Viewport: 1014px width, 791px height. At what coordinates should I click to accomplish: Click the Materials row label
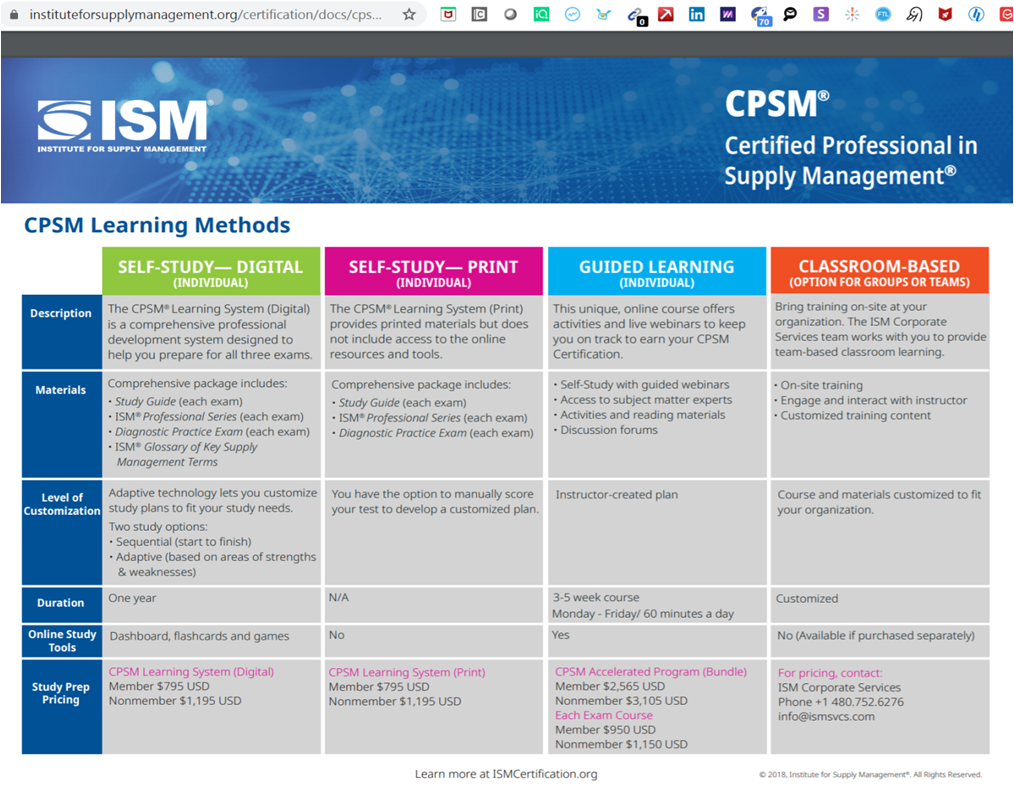[61, 424]
